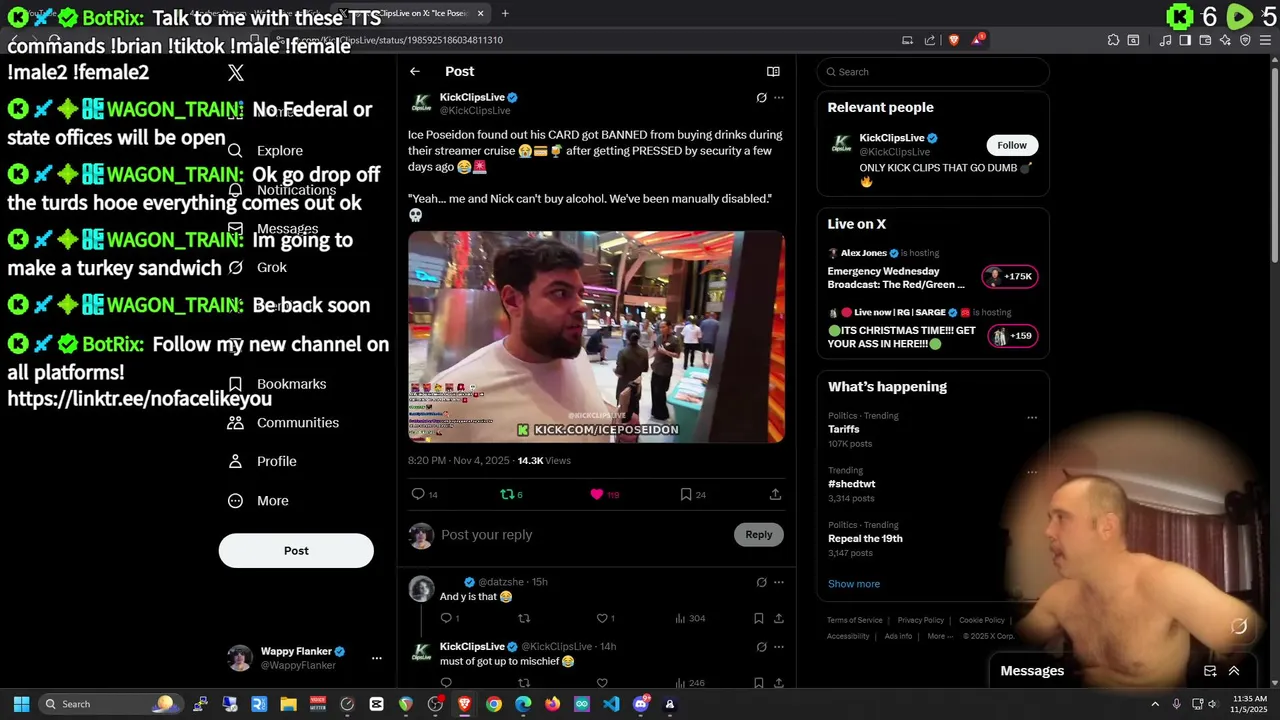Open Privacy Policy footer link
The height and width of the screenshot is (720, 1280).
(x=921, y=620)
